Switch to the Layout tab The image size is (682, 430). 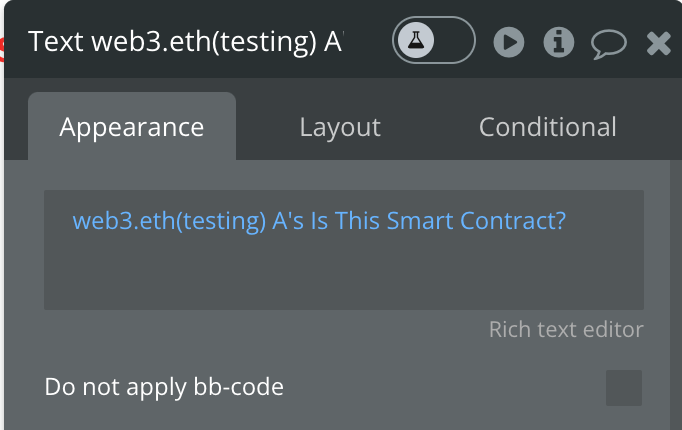point(340,127)
